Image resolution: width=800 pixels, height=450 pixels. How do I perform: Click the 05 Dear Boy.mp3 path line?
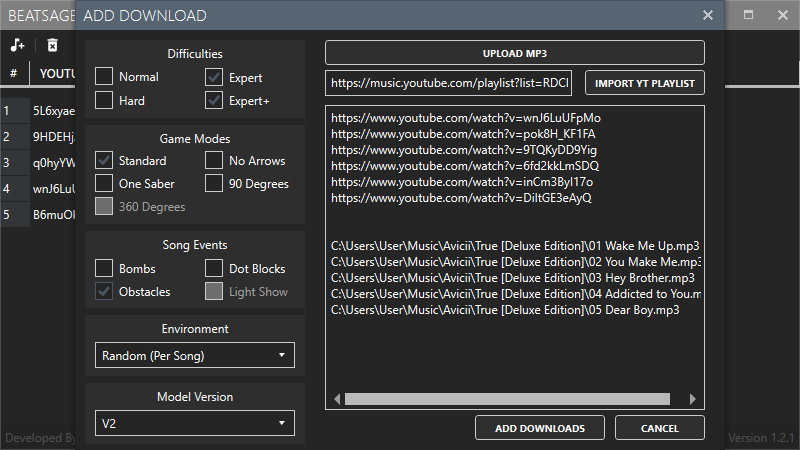coord(505,310)
